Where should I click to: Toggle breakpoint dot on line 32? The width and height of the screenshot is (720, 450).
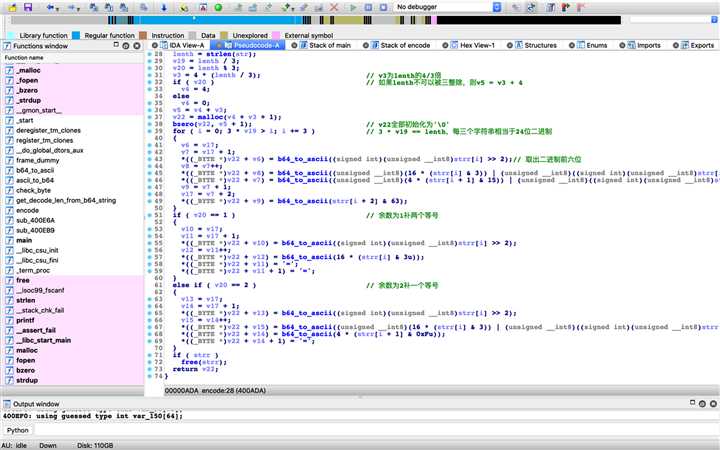150,82
